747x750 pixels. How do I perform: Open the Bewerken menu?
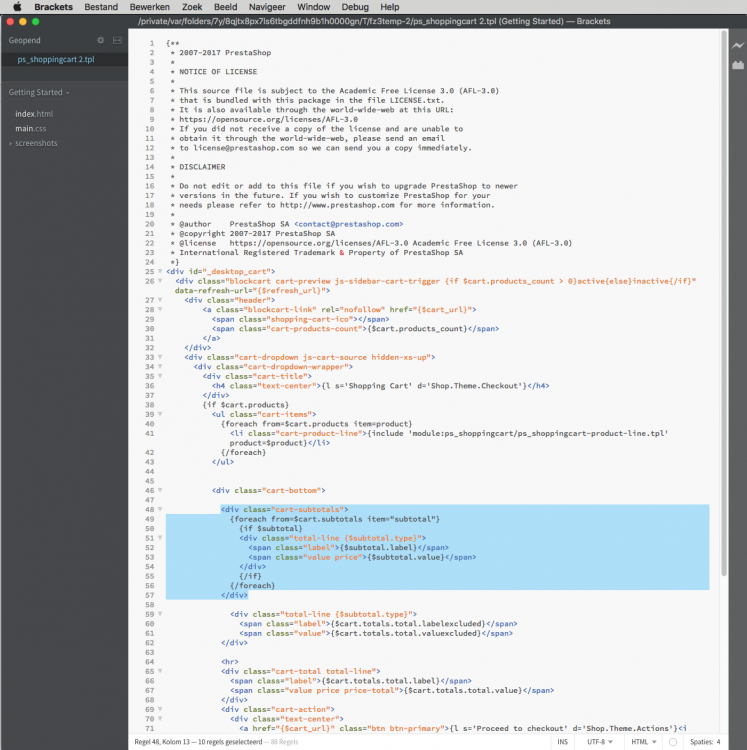coord(150,7)
